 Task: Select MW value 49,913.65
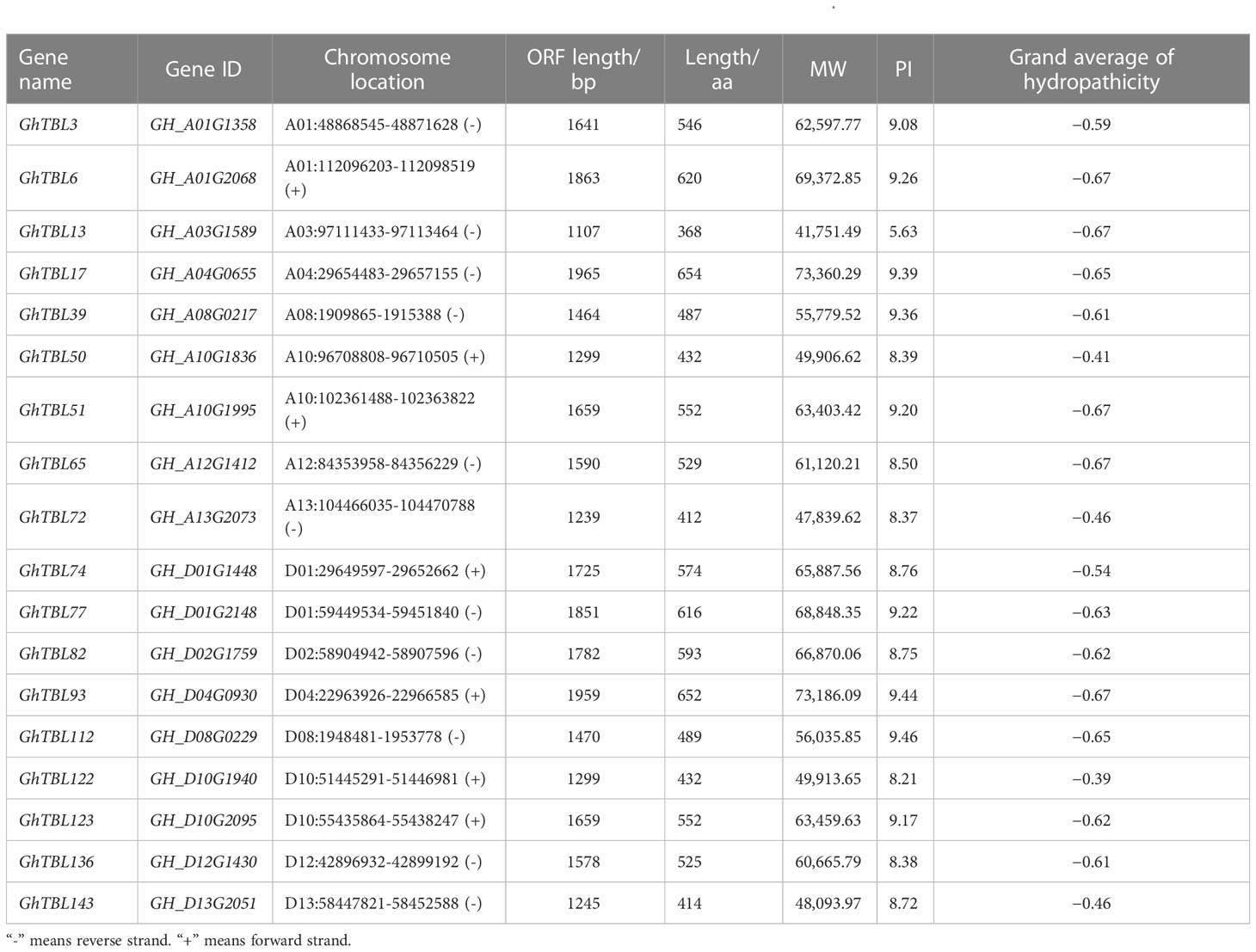[828, 778]
